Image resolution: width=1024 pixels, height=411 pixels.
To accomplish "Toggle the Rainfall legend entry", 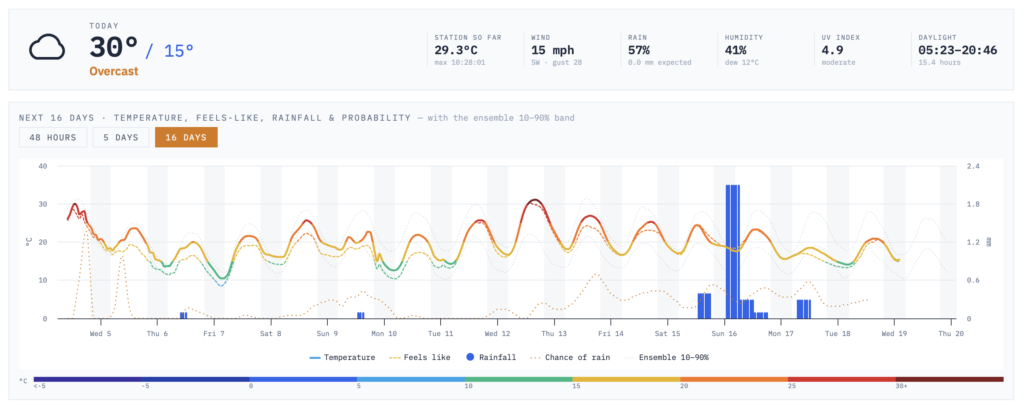I will click(490, 357).
